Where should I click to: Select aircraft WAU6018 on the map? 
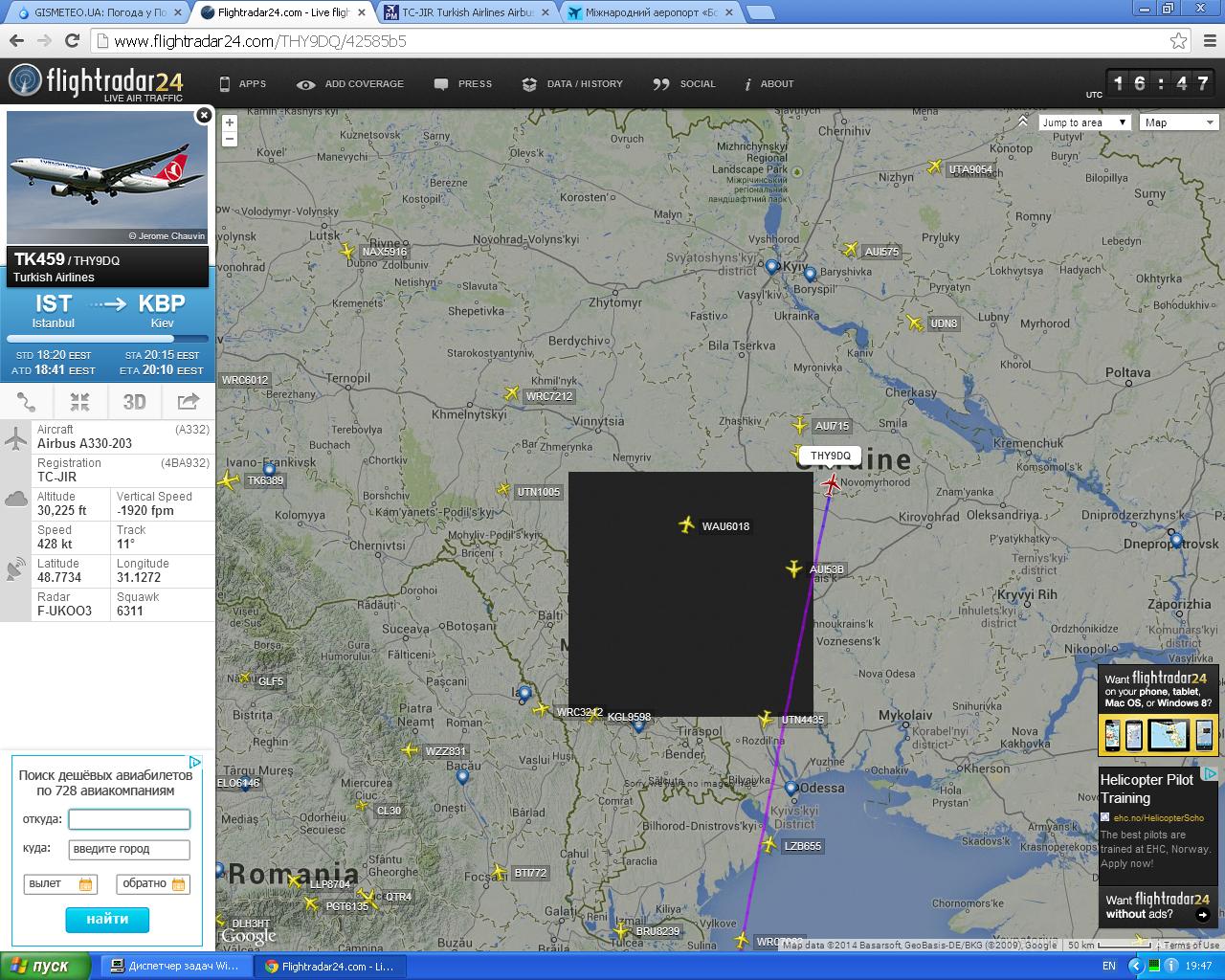(x=686, y=524)
